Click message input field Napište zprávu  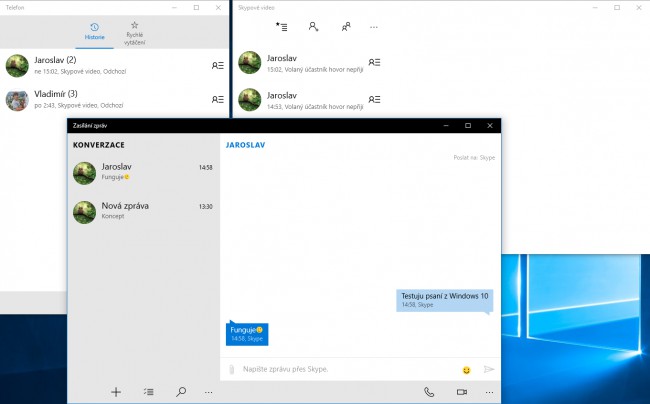point(348,369)
